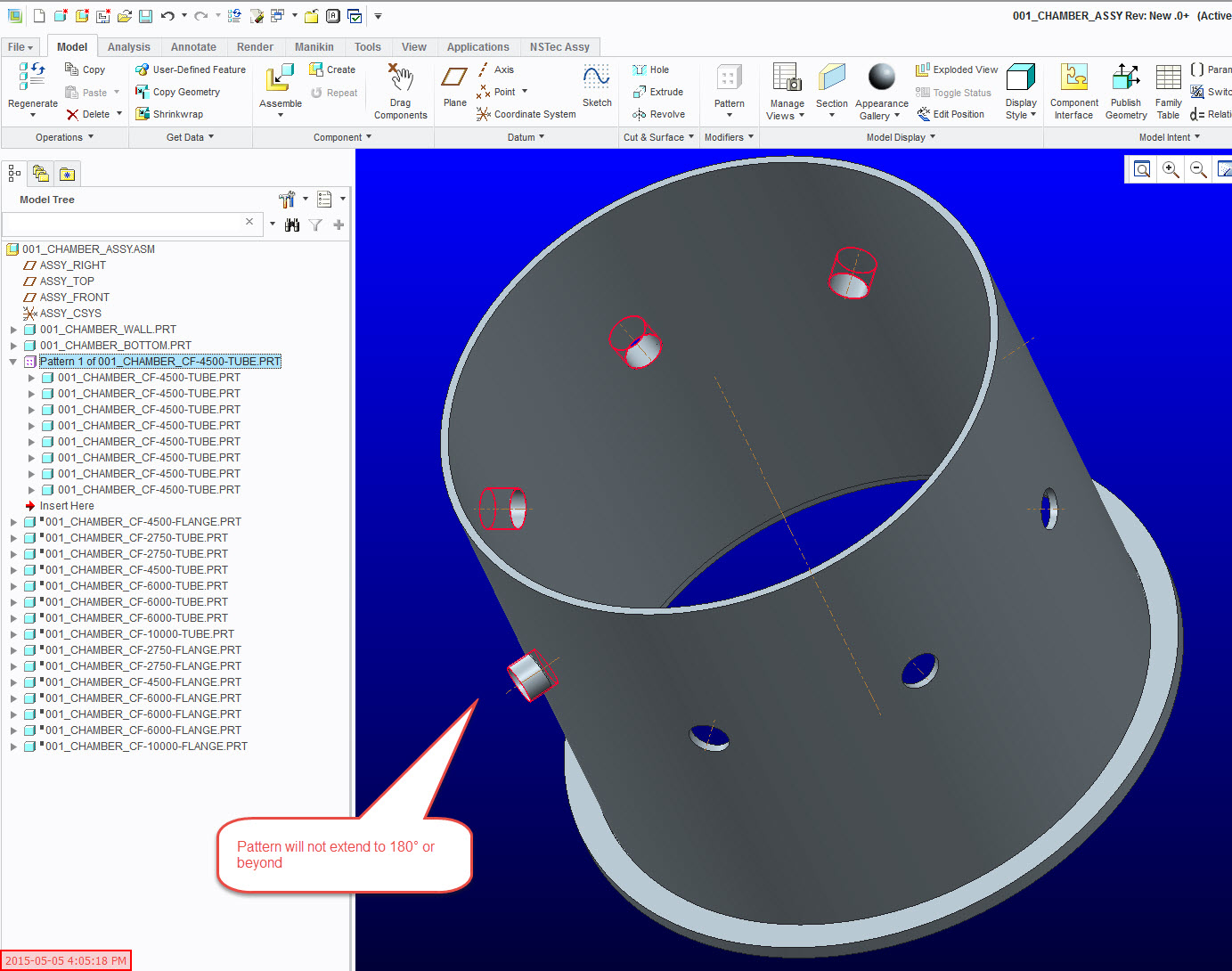Open the File menu
1232x971 pixels.
click(x=20, y=47)
